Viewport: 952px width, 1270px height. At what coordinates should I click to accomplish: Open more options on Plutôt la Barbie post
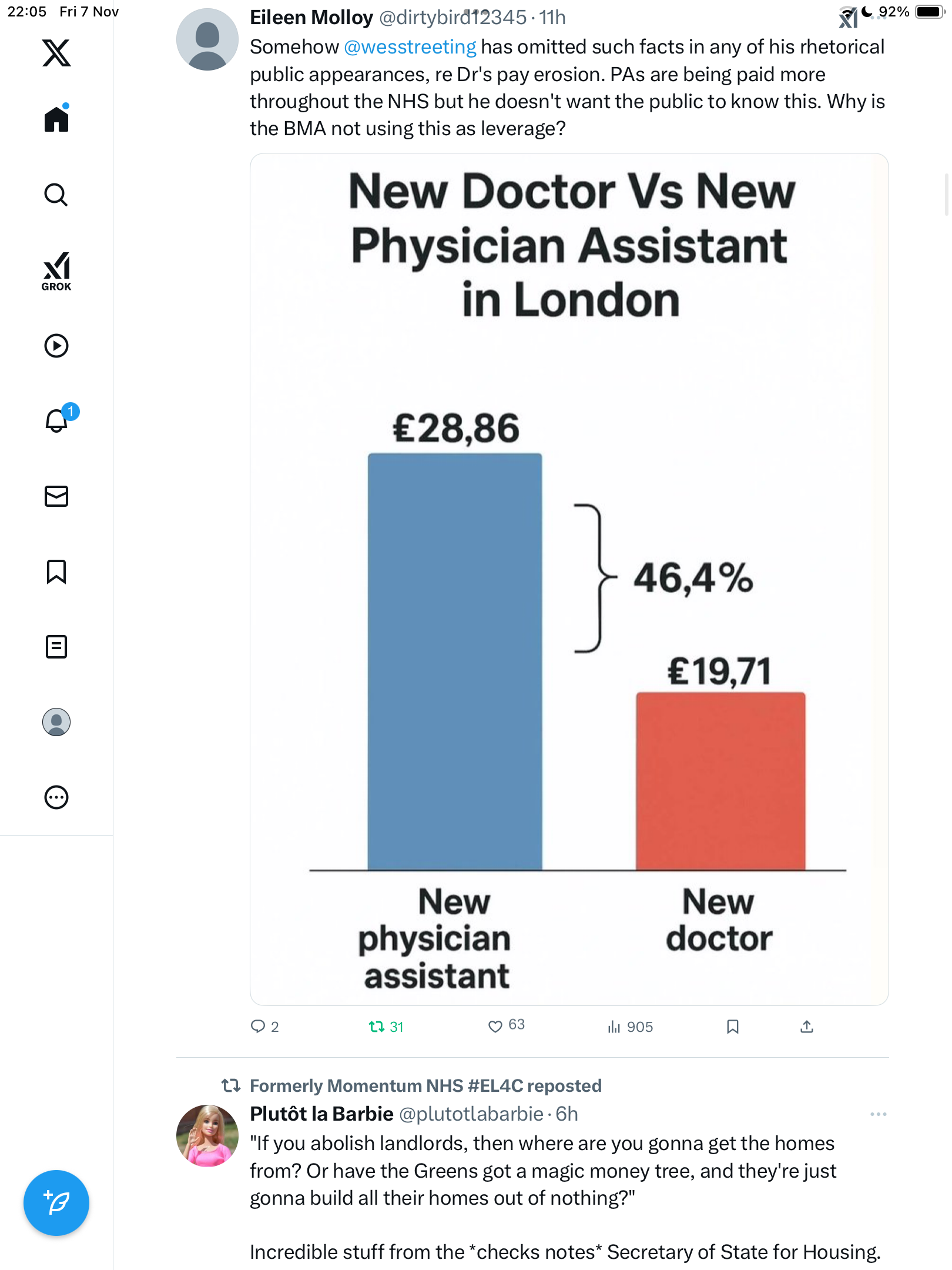pos(878,1114)
